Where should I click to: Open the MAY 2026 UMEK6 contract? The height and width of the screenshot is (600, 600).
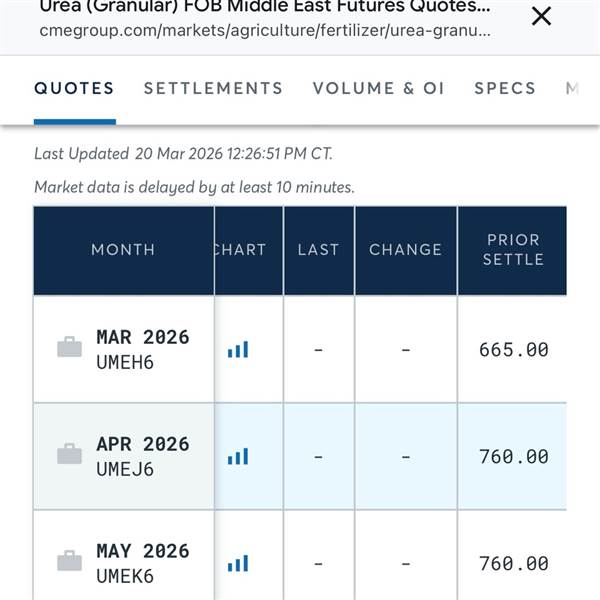pos(142,562)
